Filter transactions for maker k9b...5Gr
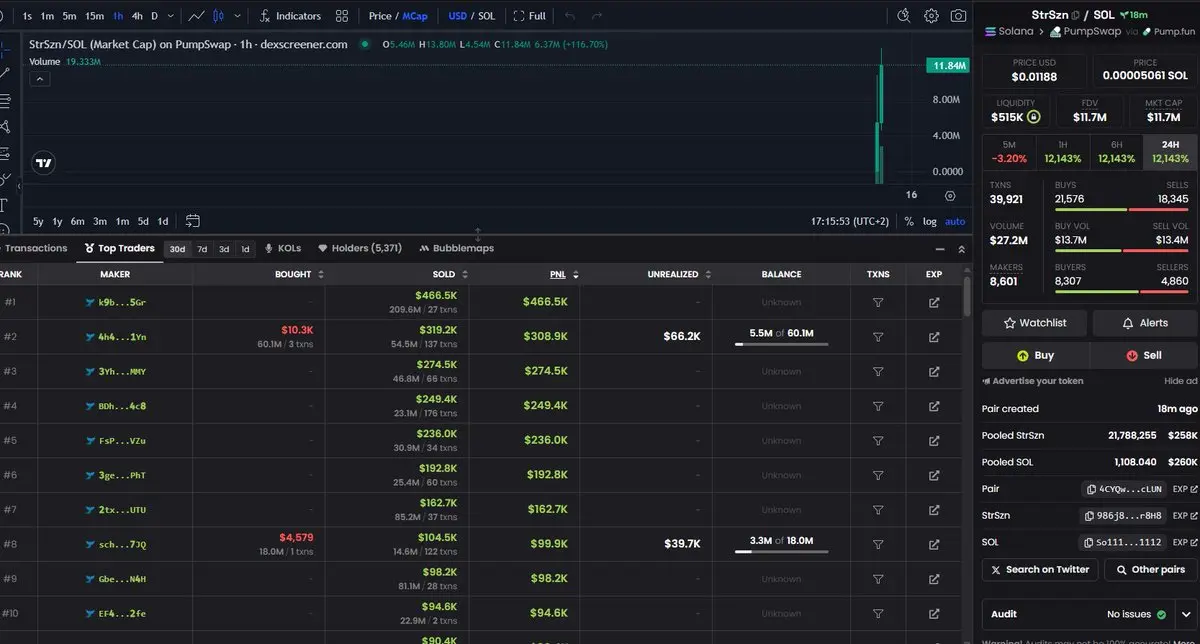Viewport: 1200px width, 644px height. pos(878,302)
